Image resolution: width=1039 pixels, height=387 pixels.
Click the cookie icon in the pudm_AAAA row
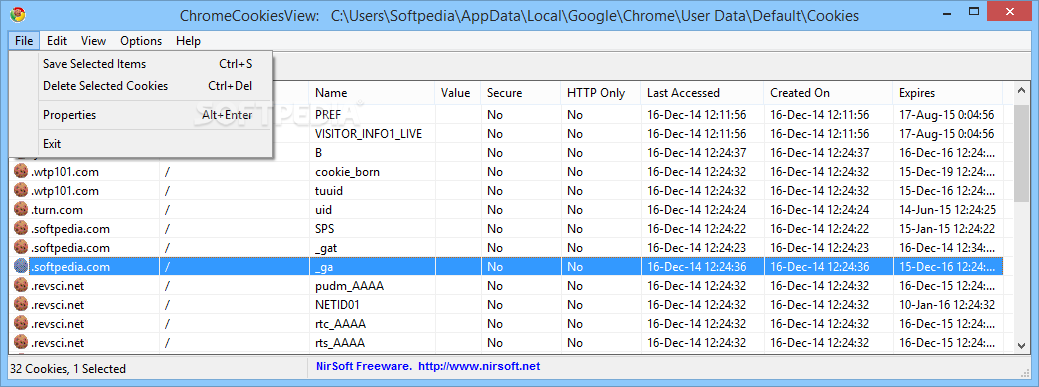click(x=21, y=286)
